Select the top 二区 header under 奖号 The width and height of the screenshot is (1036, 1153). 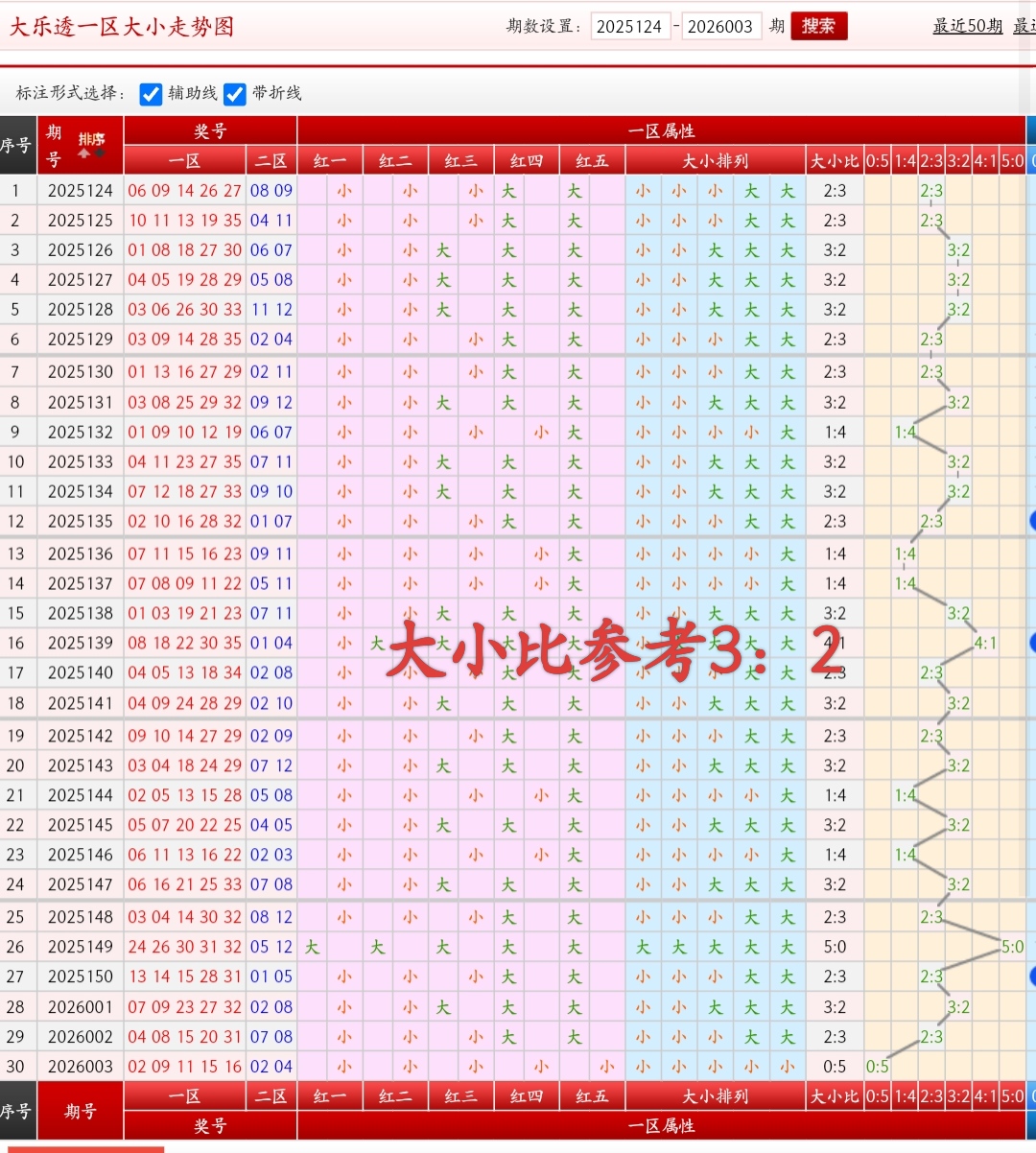point(271,160)
